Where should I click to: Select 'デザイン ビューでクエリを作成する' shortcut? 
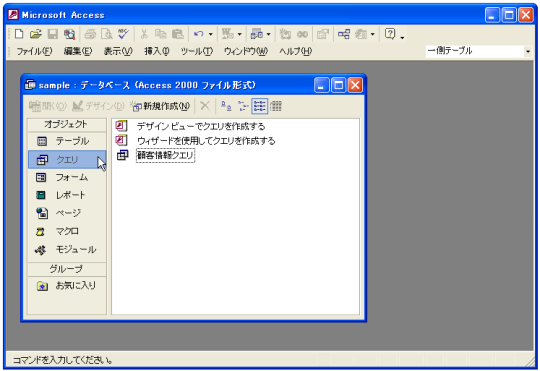(201, 126)
